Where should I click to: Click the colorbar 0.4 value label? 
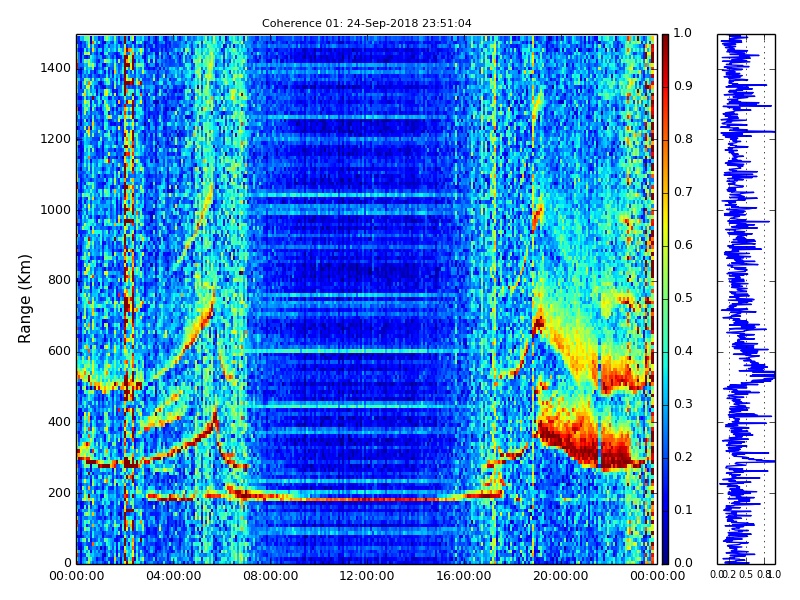click(683, 351)
